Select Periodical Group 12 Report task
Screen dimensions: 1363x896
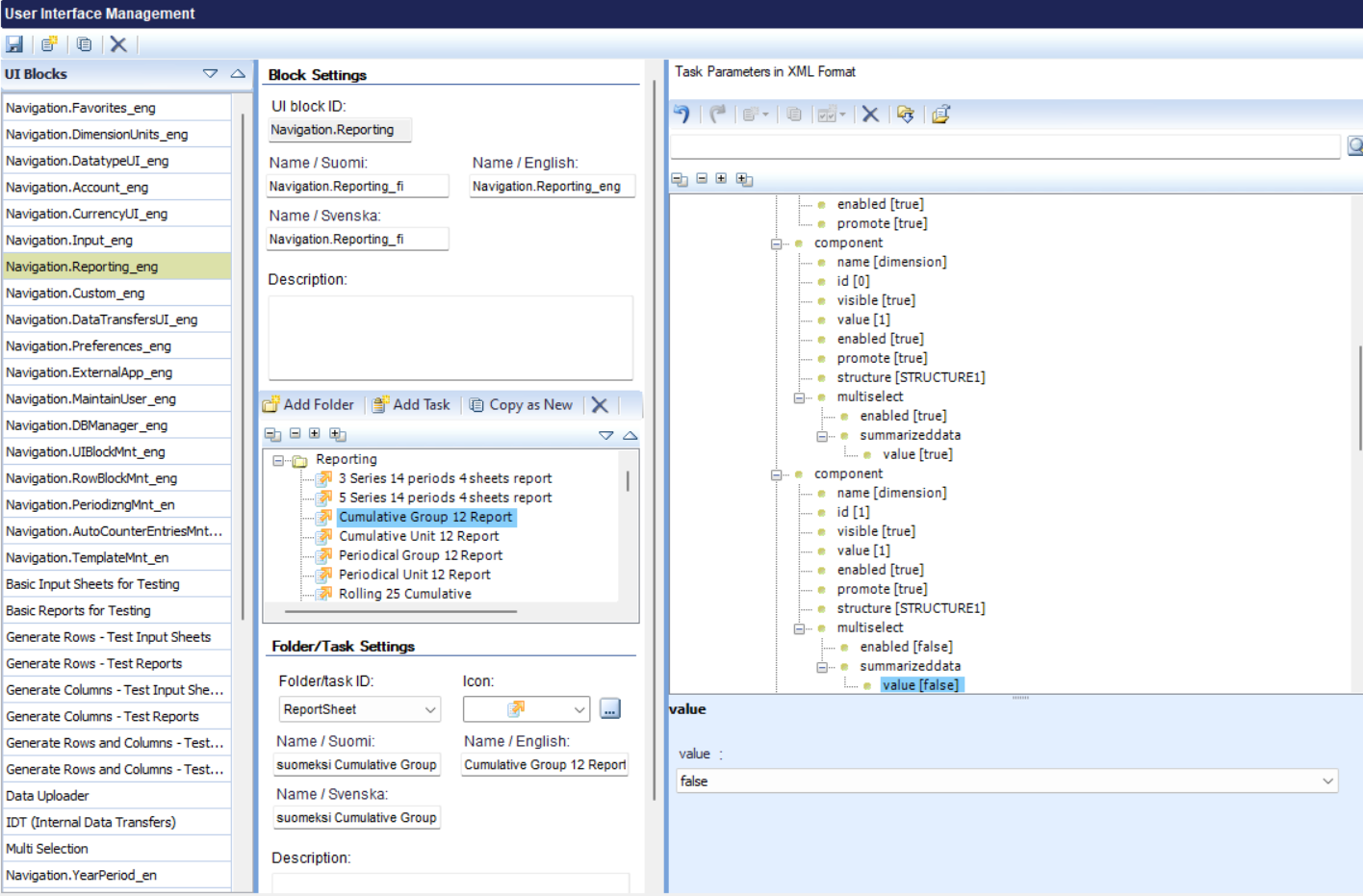point(421,555)
